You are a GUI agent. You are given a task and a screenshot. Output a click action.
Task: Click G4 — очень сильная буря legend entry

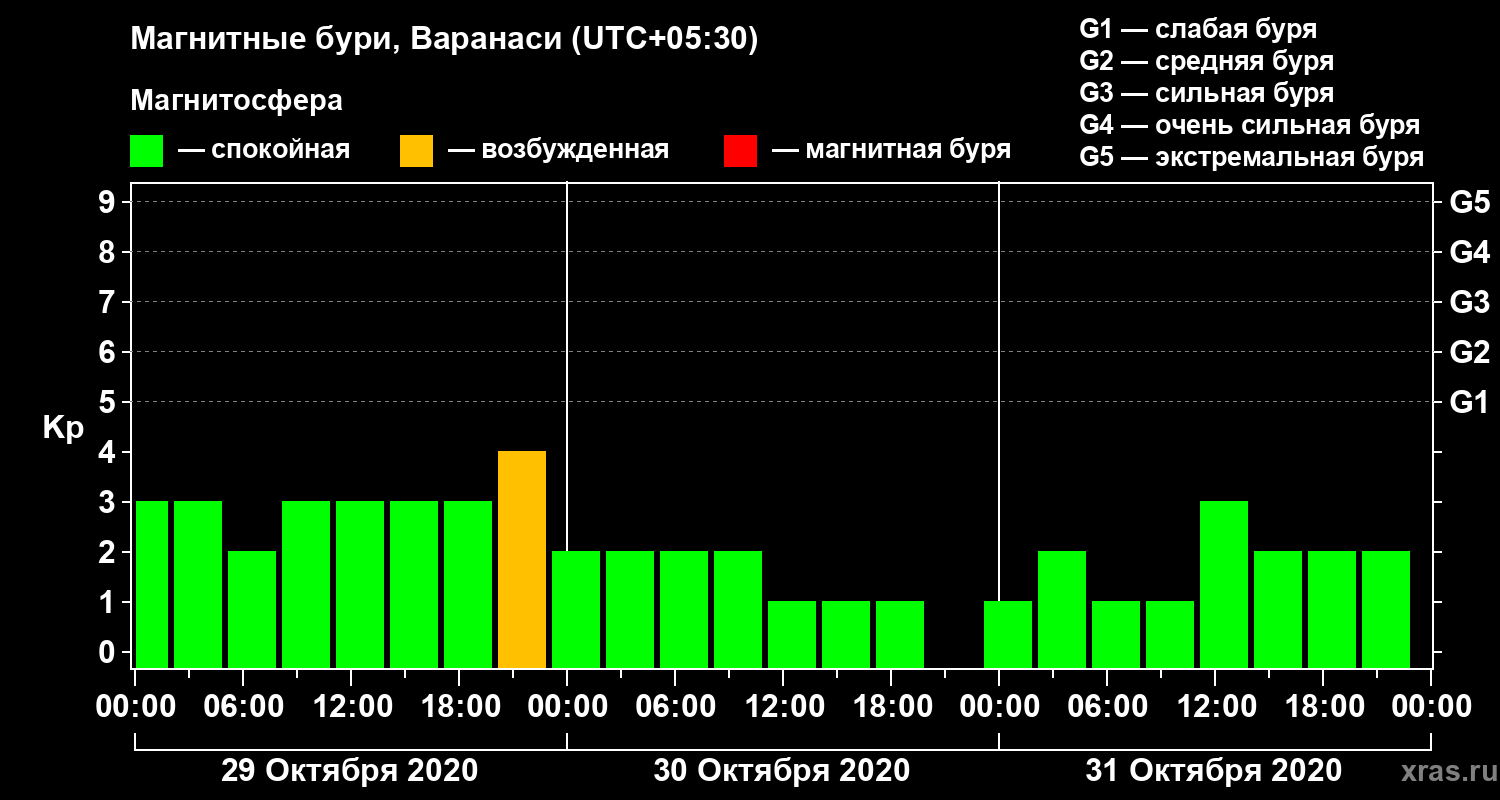tap(1250, 125)
